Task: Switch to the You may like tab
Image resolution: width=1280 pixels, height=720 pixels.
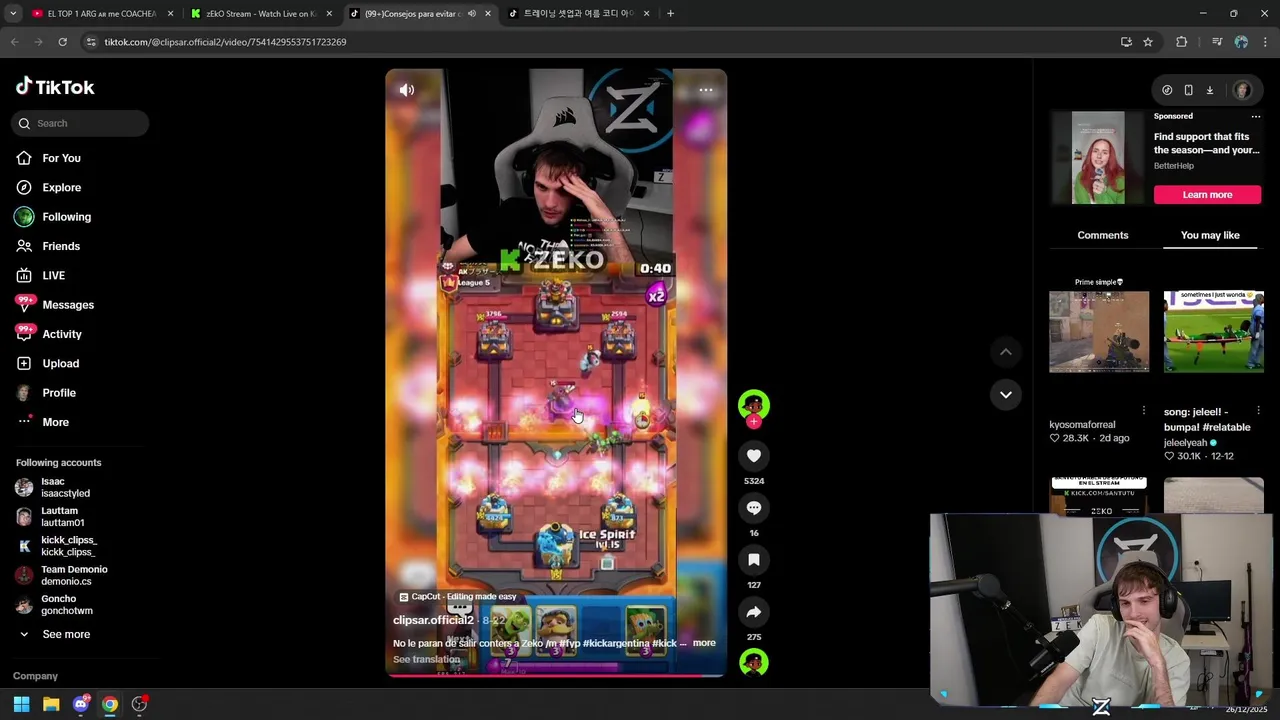Action: click(1210, 235)
